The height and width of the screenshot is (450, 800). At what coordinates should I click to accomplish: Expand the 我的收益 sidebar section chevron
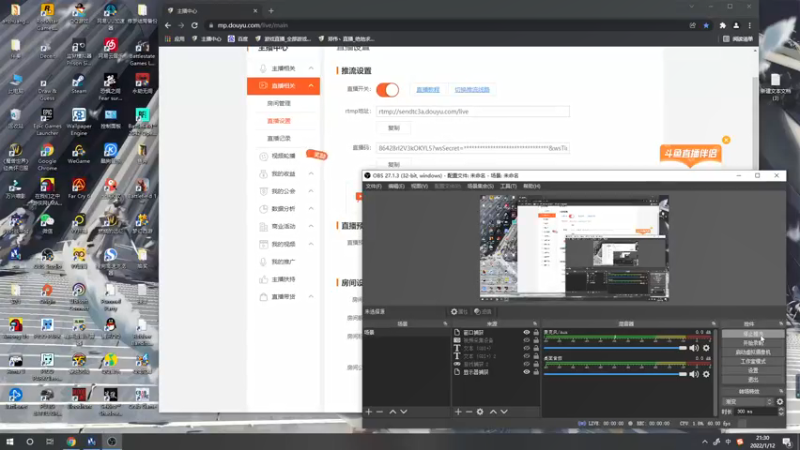click(311, 174)
